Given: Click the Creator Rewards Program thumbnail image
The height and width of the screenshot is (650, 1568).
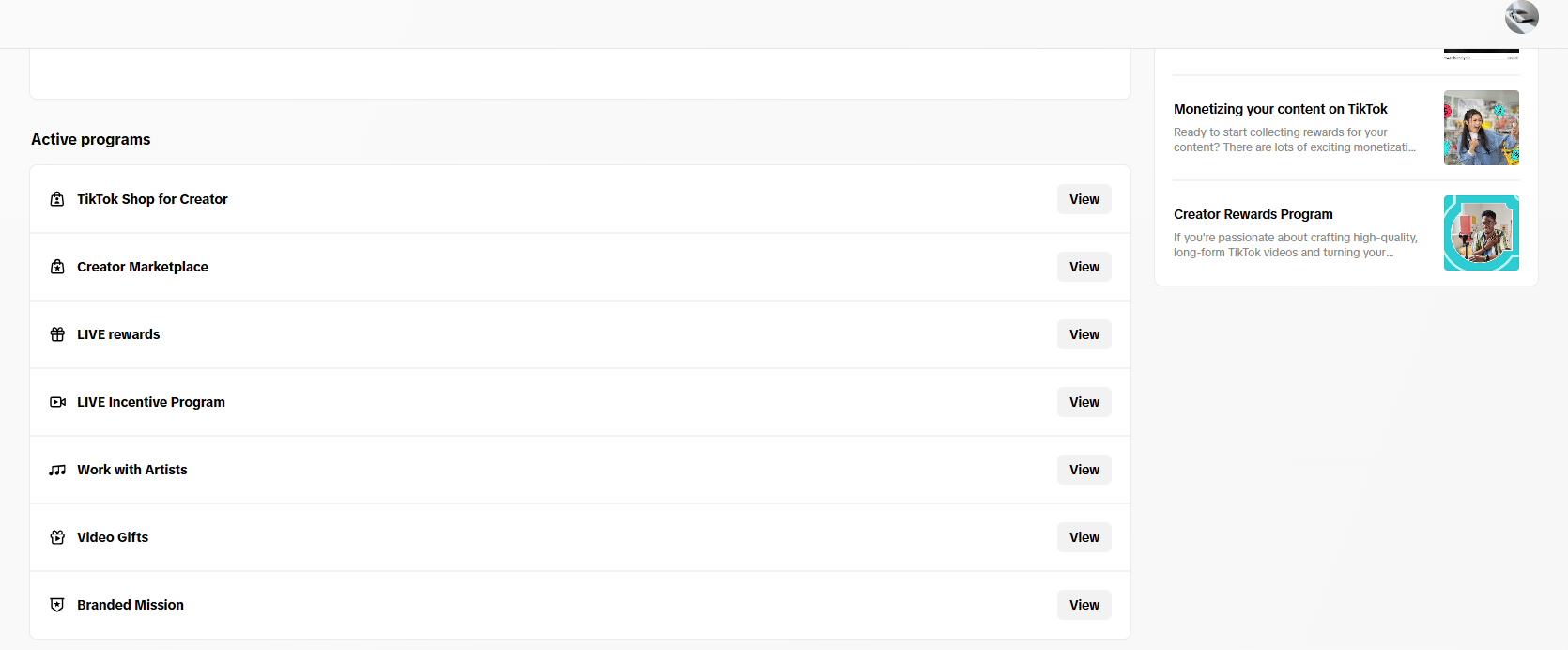Looking at the screenshot, I should point(1481,233).
